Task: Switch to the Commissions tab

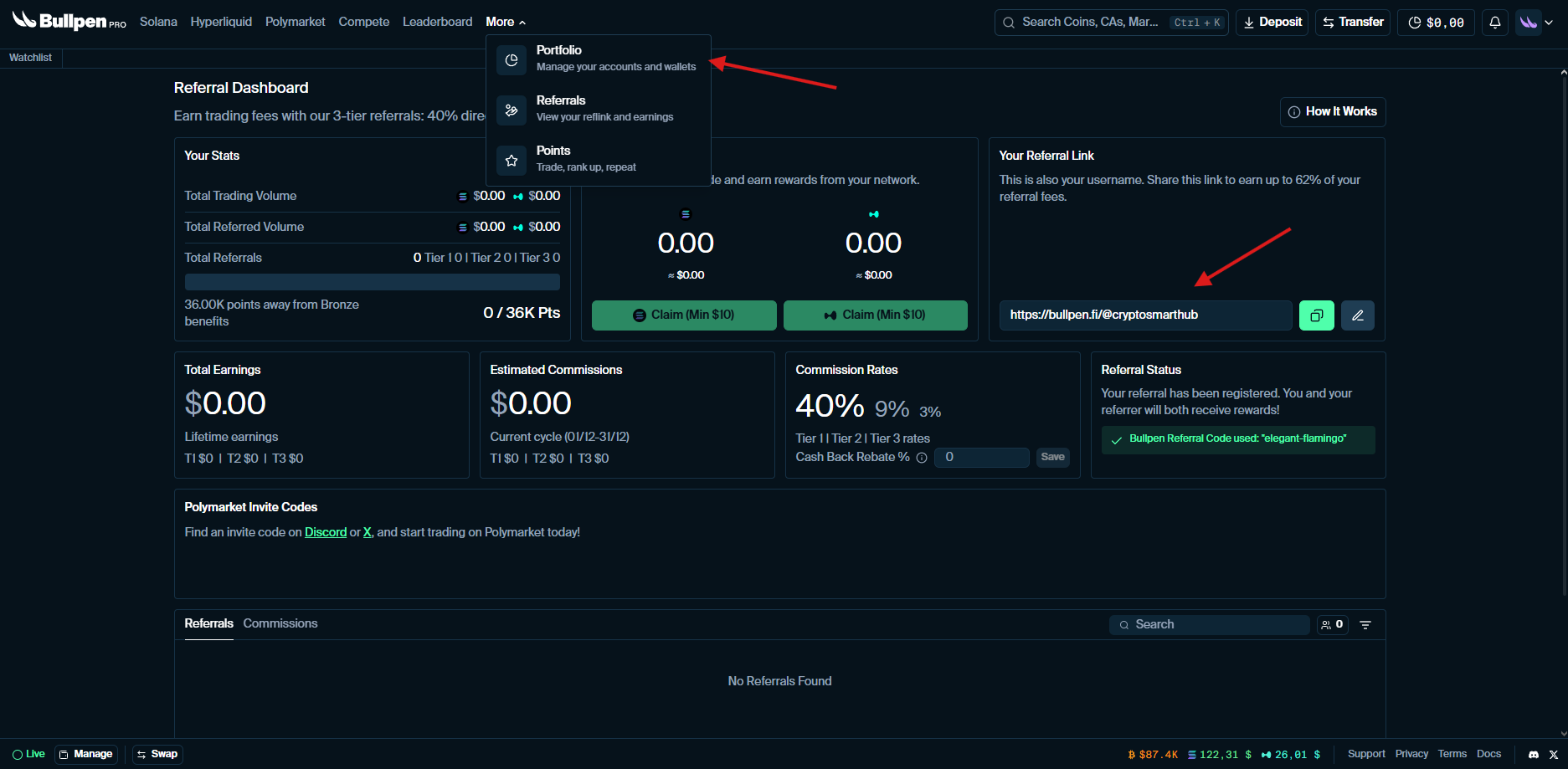Action: click(280, 623)
